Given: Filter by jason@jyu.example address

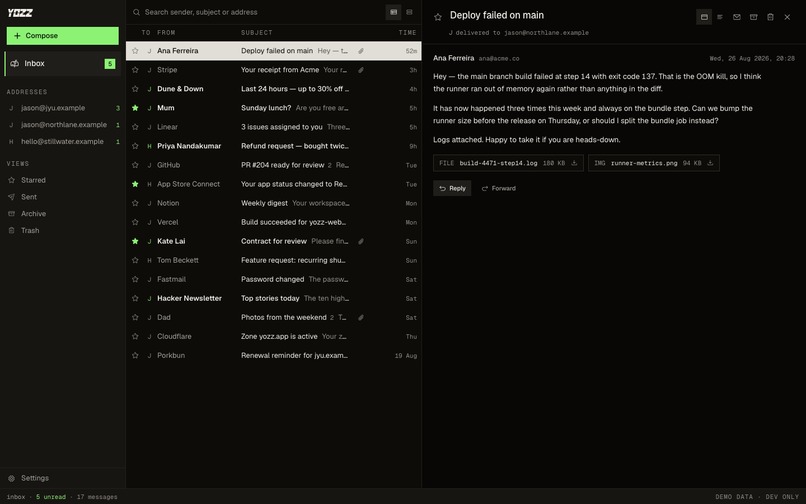Looking at the screenshot, I should [x=63, y=108].
